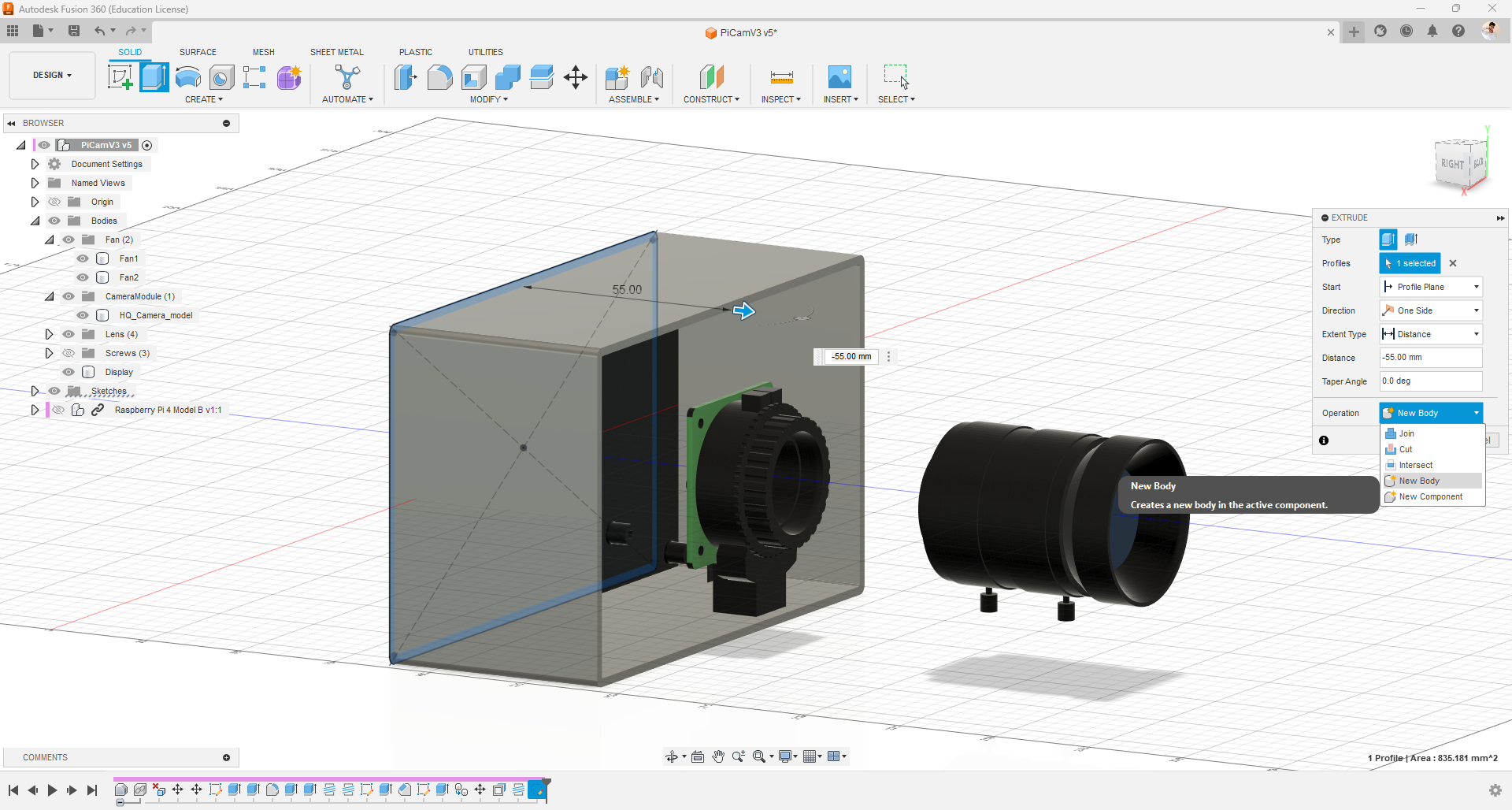The image size is (1512, 810).
Task: Switch to the SURFACE tab
Action: pos(198,52)
